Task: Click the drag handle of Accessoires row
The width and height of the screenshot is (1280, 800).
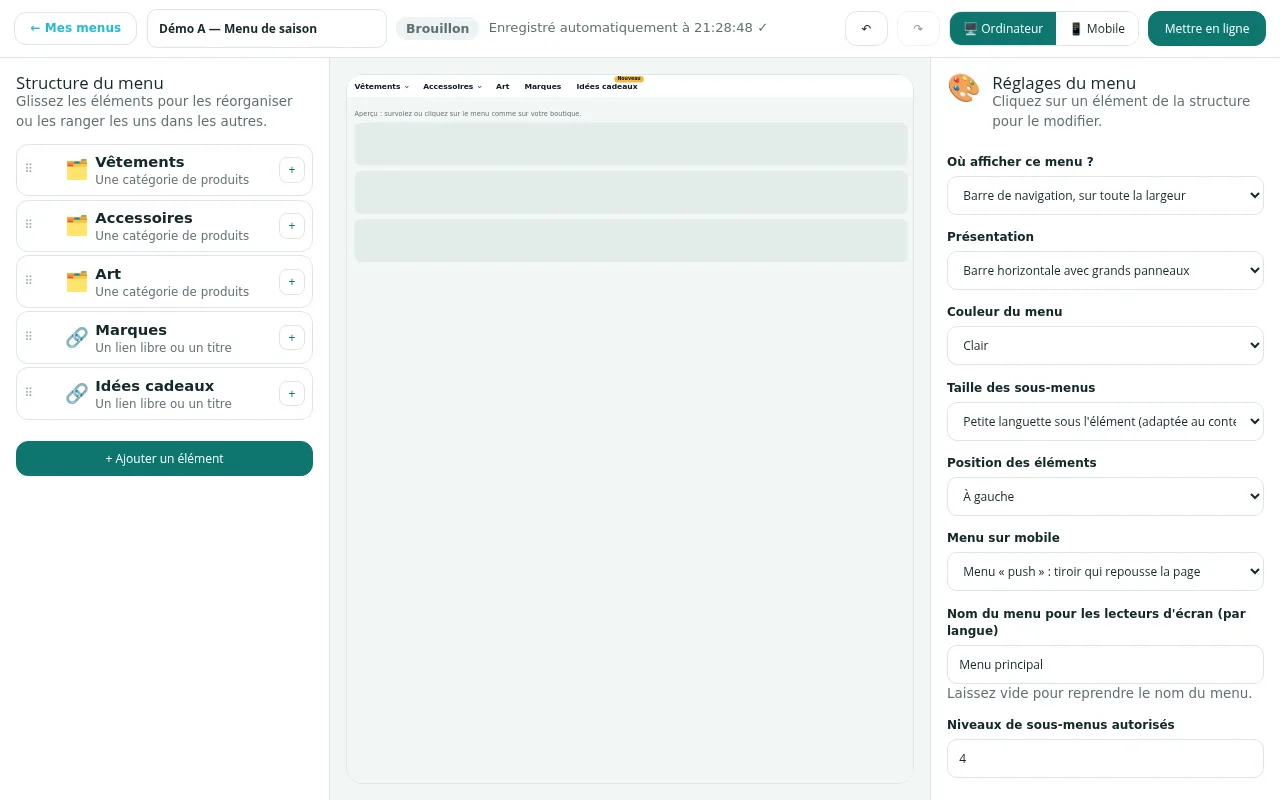Action: pos(29,225)
